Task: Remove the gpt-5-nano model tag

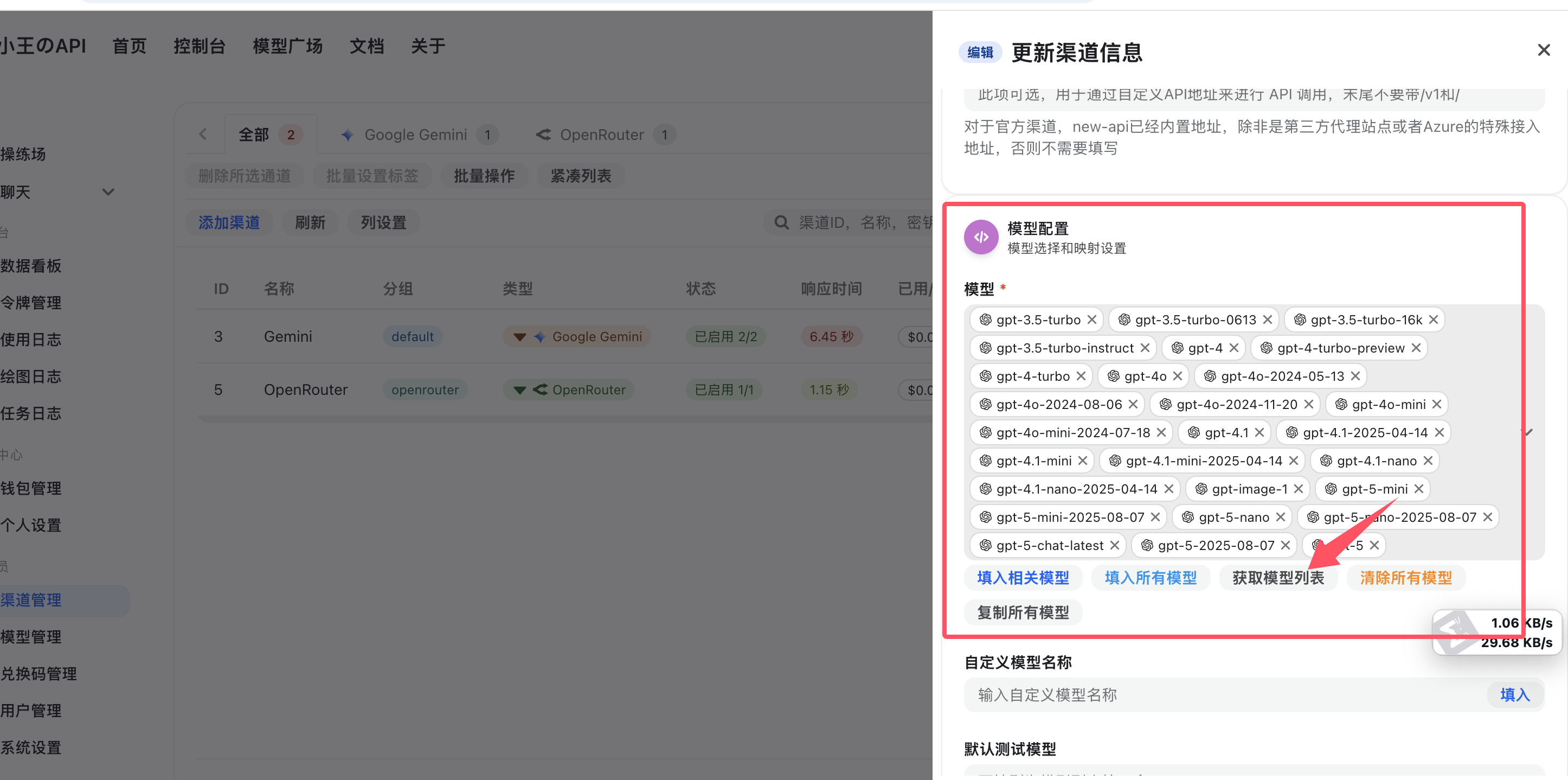Action: (1281, 517)
